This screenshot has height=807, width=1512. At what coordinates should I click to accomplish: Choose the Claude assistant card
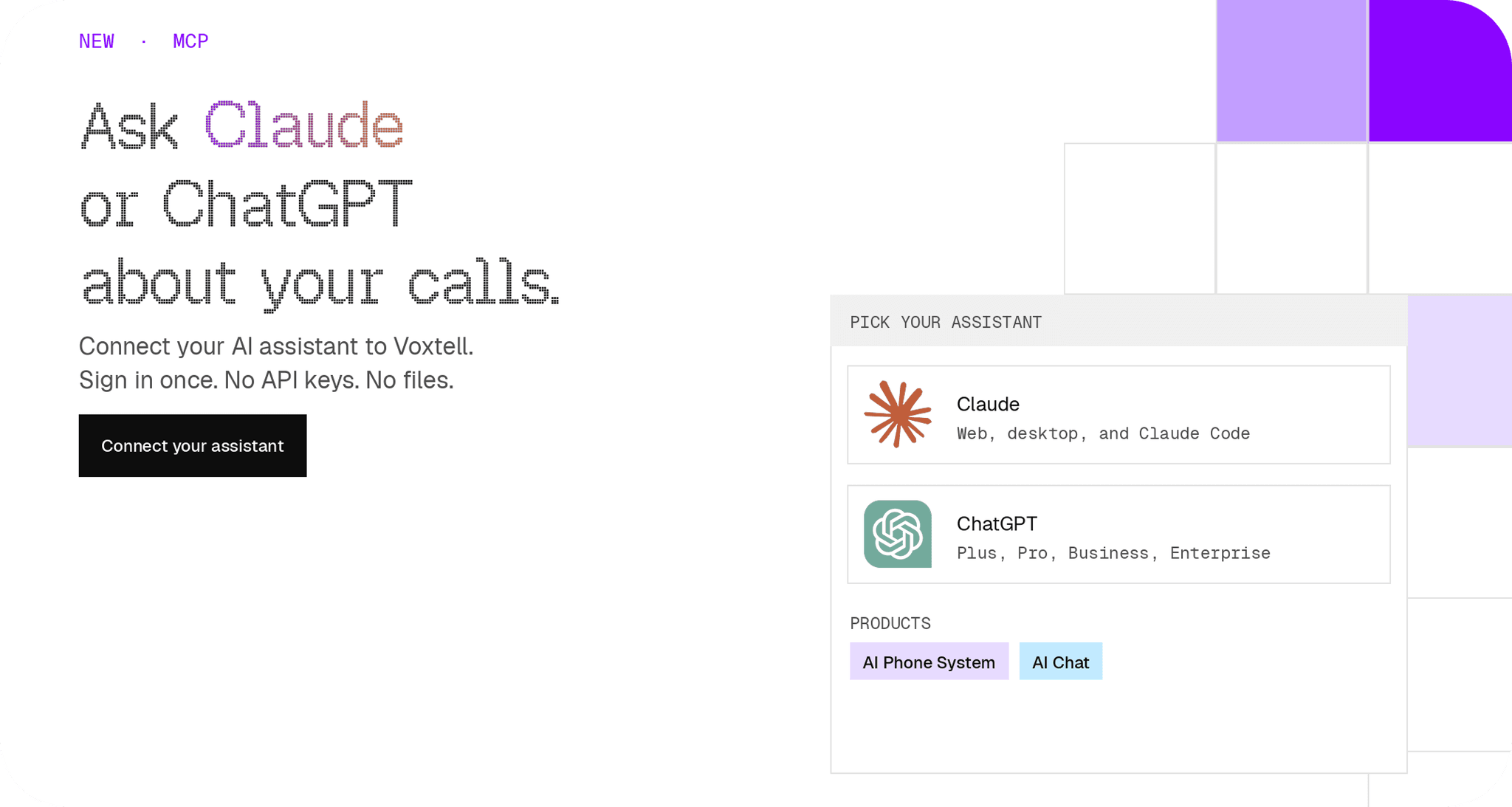[1118, 415]
